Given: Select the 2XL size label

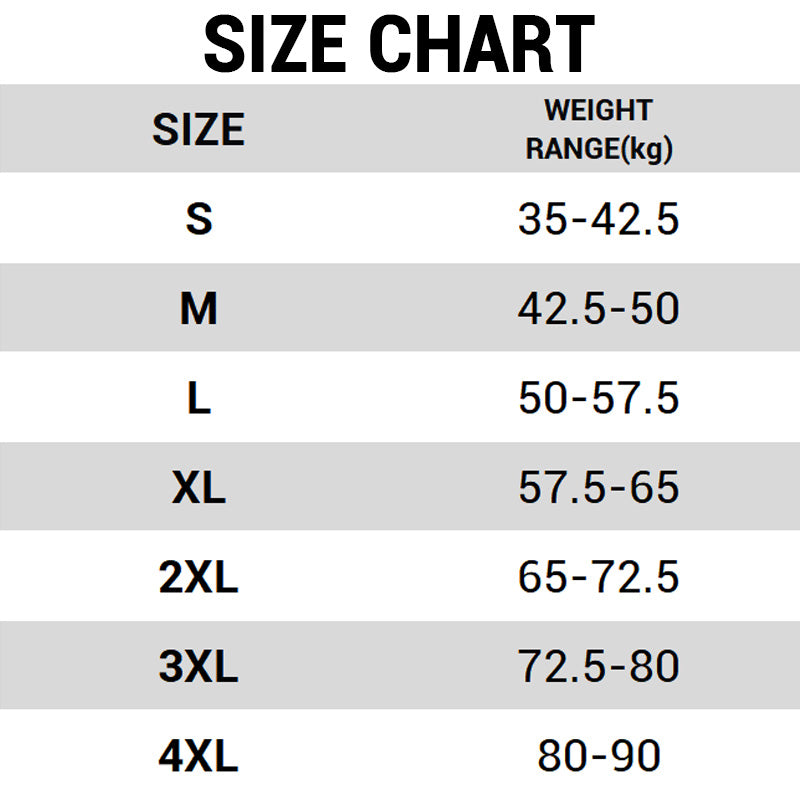Looking at the screenshot, I should tap(199, 578).
